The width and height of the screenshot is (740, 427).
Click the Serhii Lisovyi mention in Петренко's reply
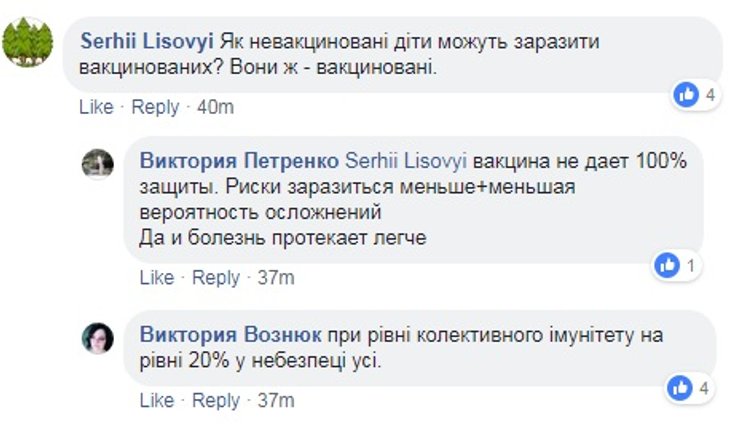click(406, 160)
